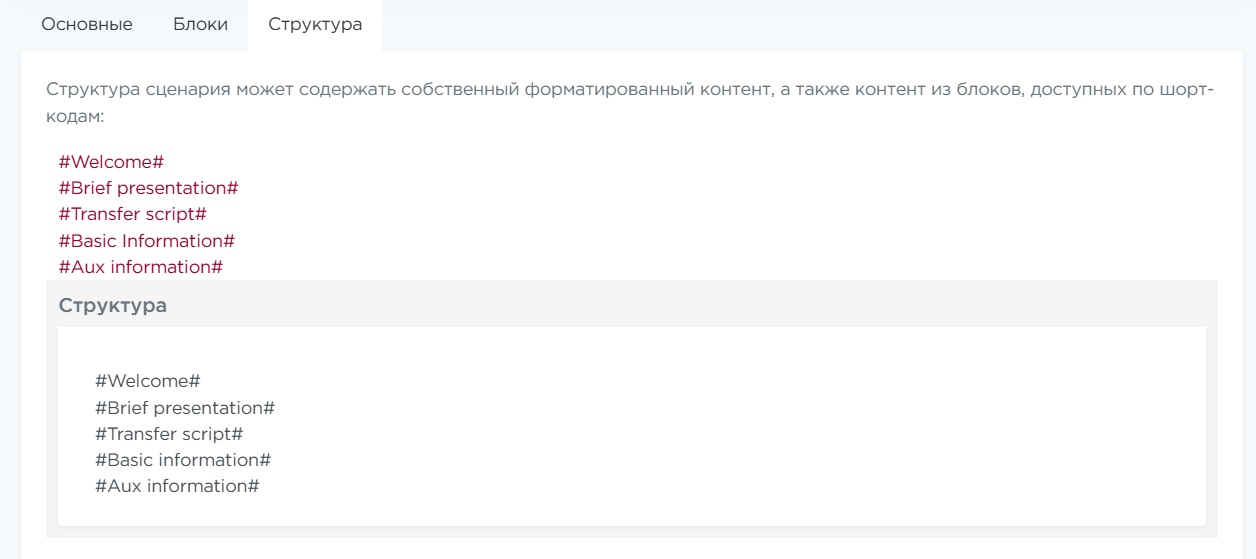Click the red #Basic Information# shortcode

(146, 241)
